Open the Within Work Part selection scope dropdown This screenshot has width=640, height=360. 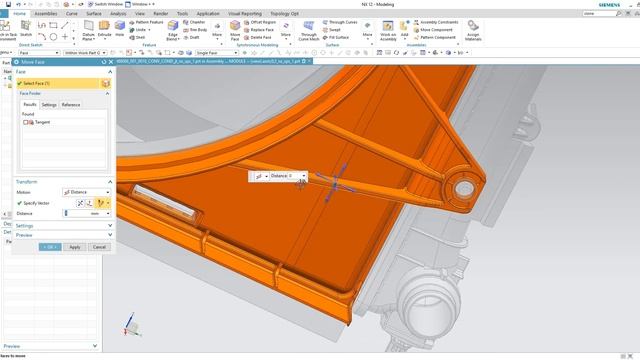[85, 53]
